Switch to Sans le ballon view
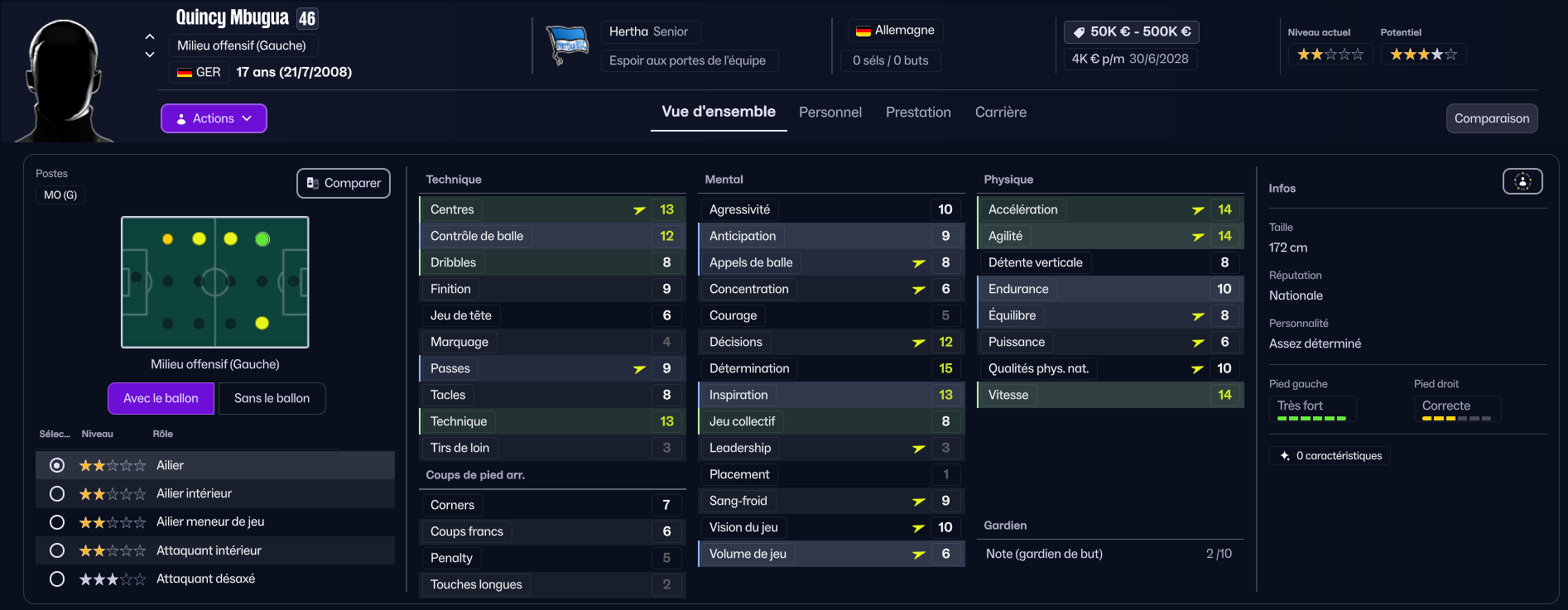Screen dimensions: 1568x610 [x=272, y=398]
